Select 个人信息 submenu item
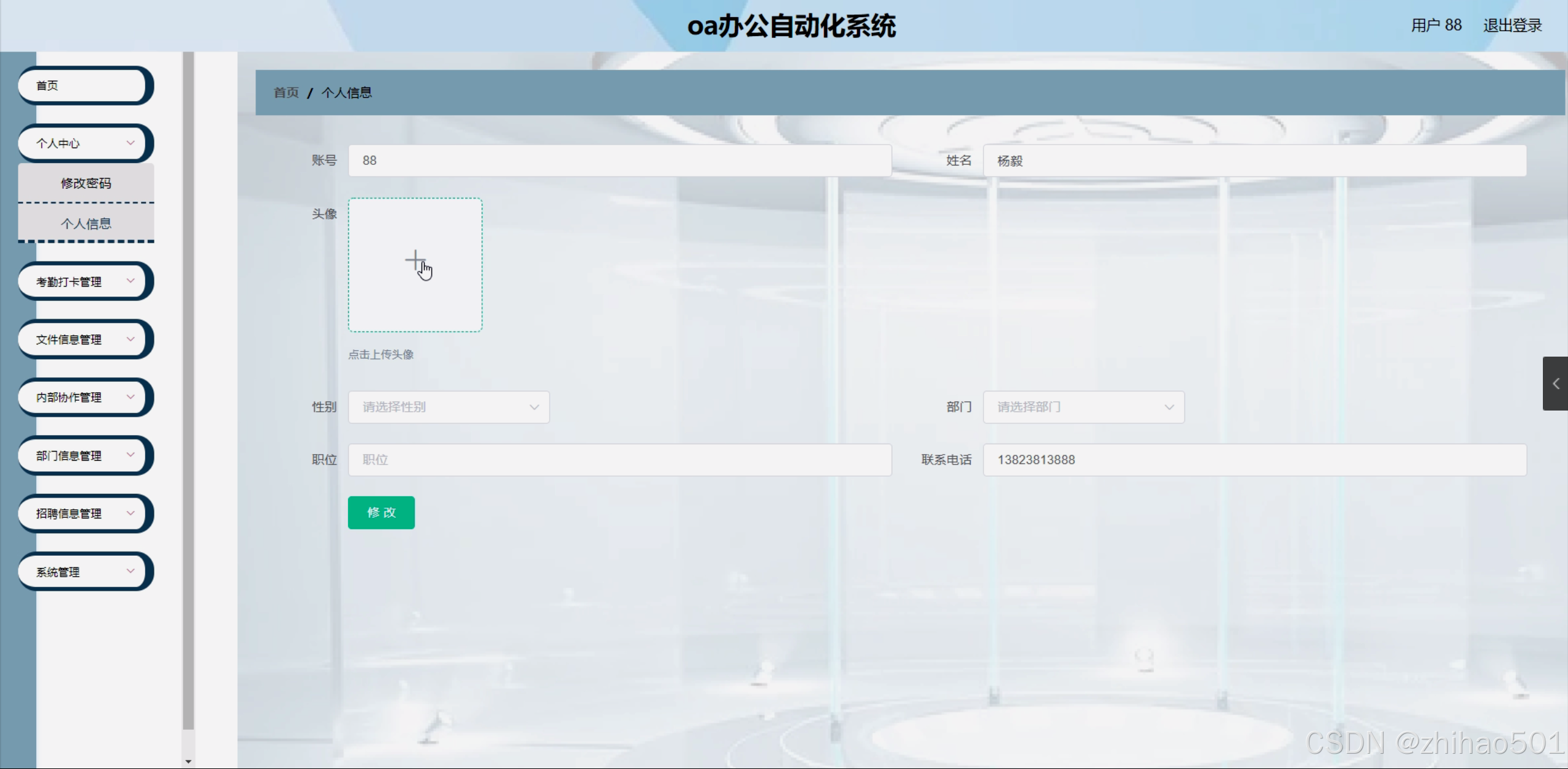Image resolution: width=1568 pixels, height=769 pixels. pyautogui.click(x=86, y=224)
